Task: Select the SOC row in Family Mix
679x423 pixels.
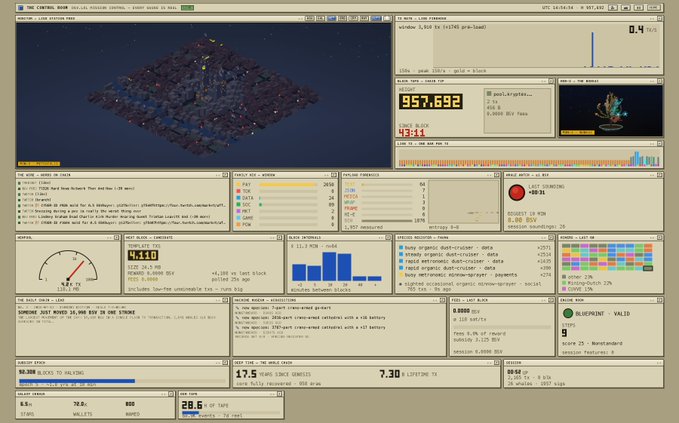Action: tap(285, 204)
